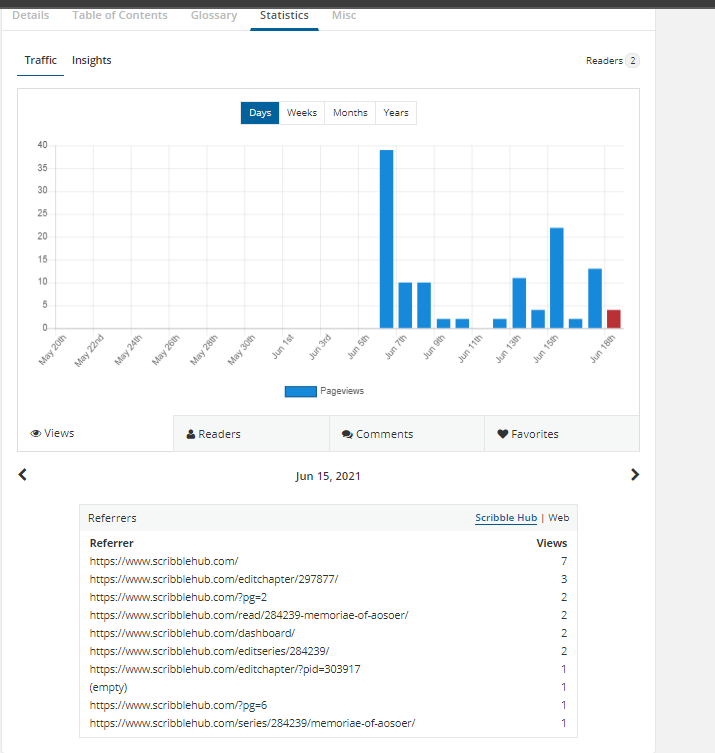Image resolution: width=715 pixels, height=753 pixels.
Task: Click the tallest Jun 6th bar
Action: [386, 239]
